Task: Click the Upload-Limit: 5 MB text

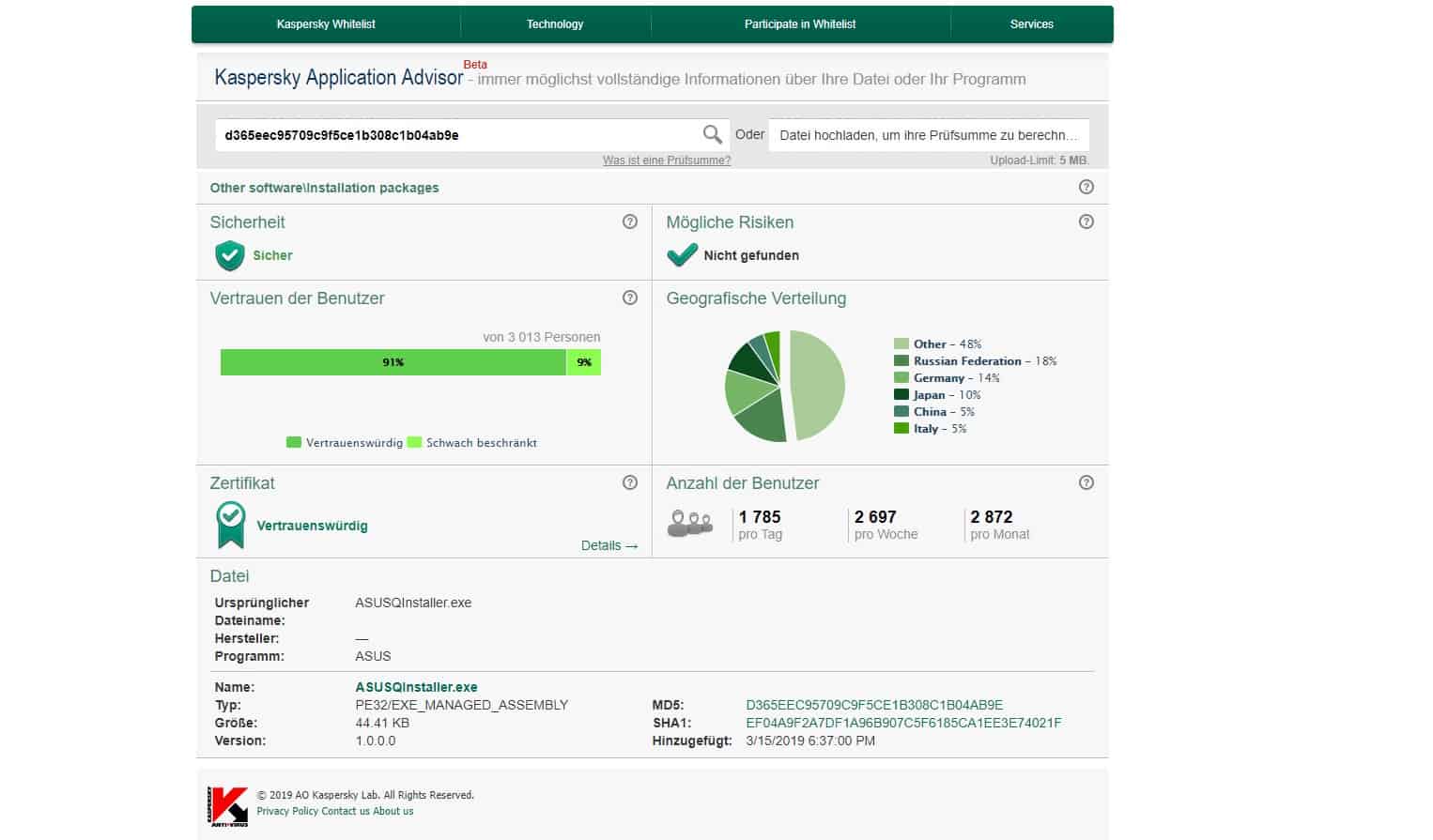Action: pos(1040,160)
